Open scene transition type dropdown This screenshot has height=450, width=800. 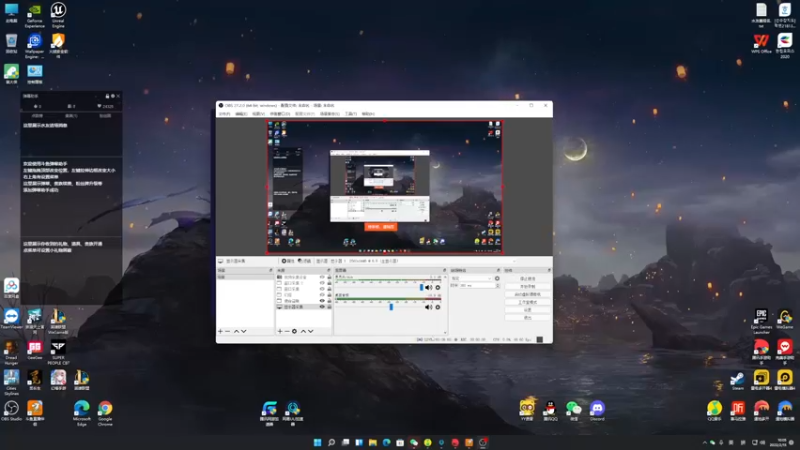472,278
